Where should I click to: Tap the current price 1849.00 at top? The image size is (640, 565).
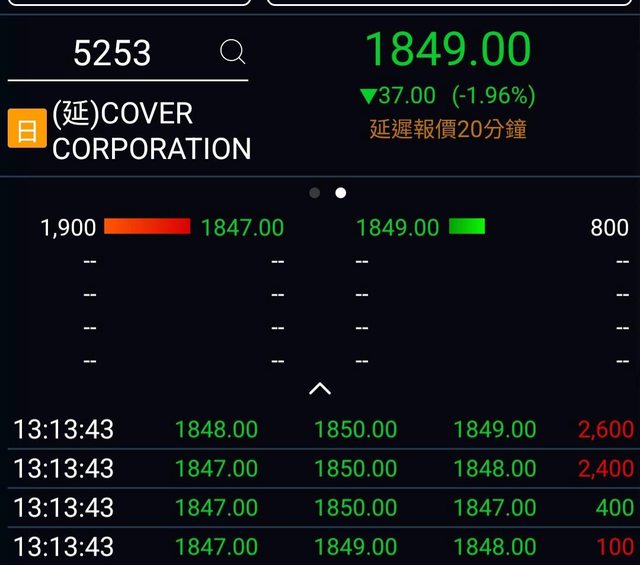[x=447, y=50]
